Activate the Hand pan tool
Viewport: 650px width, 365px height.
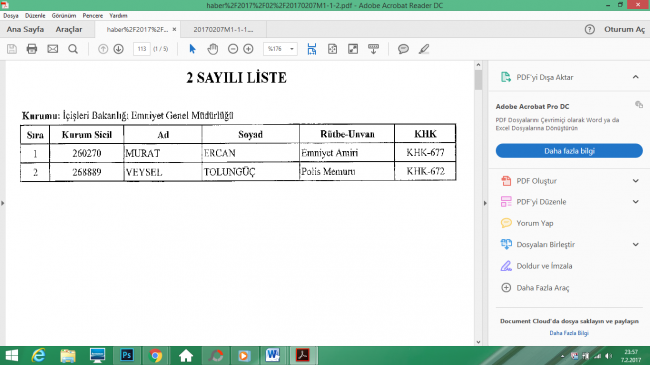213,49
